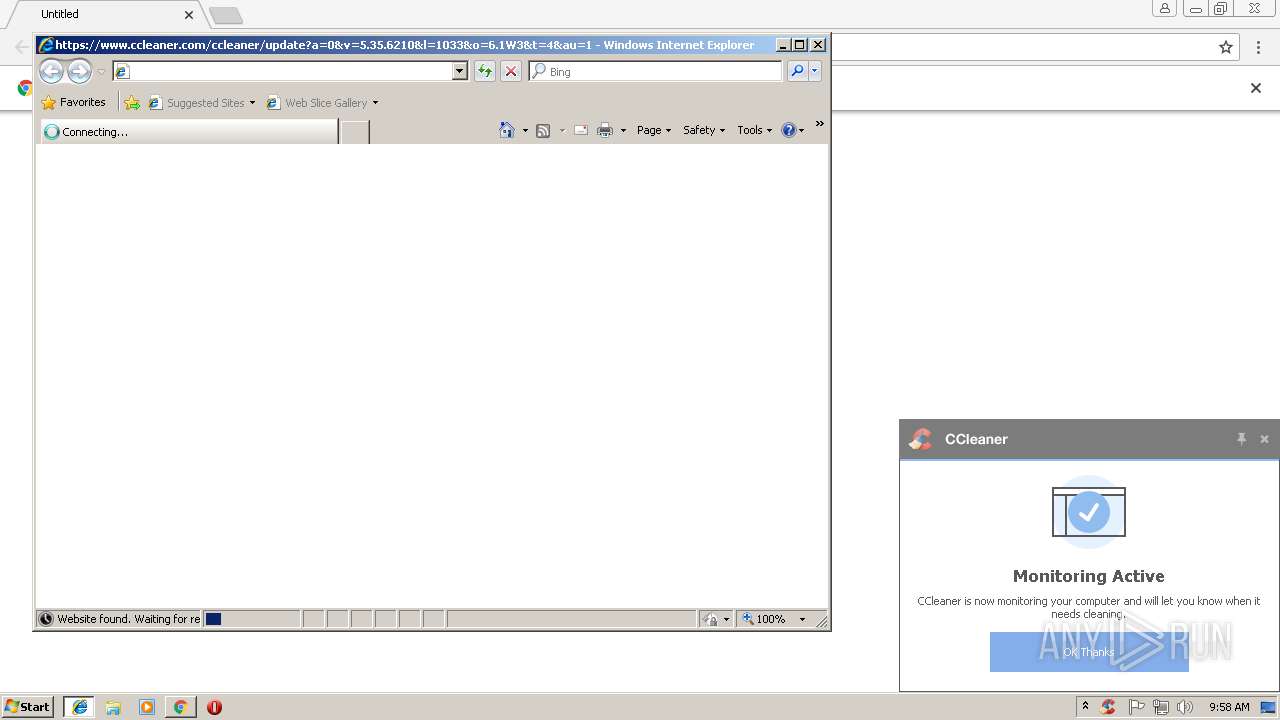
Task: Open recent pages dropdown beside forward button
Action: [x=101, y=72]
